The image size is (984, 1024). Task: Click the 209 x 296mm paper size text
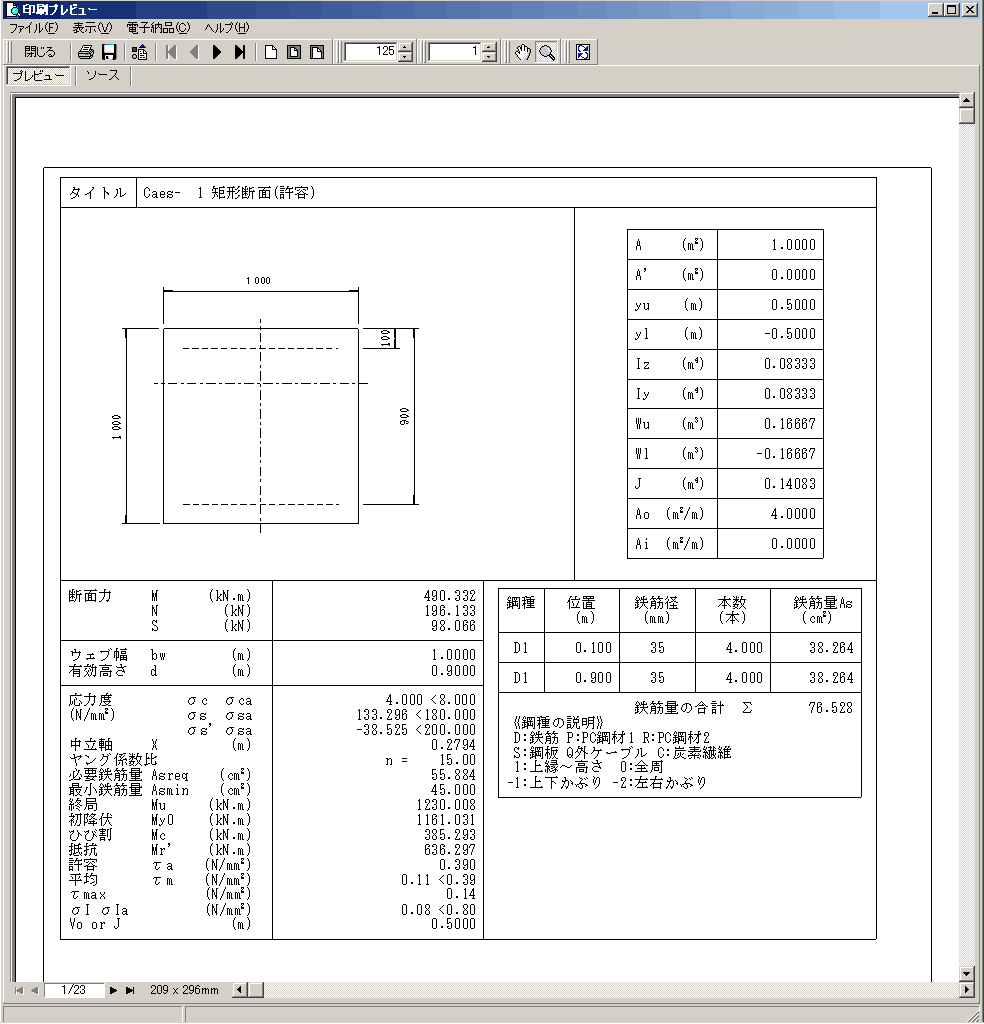click(184, 990)
